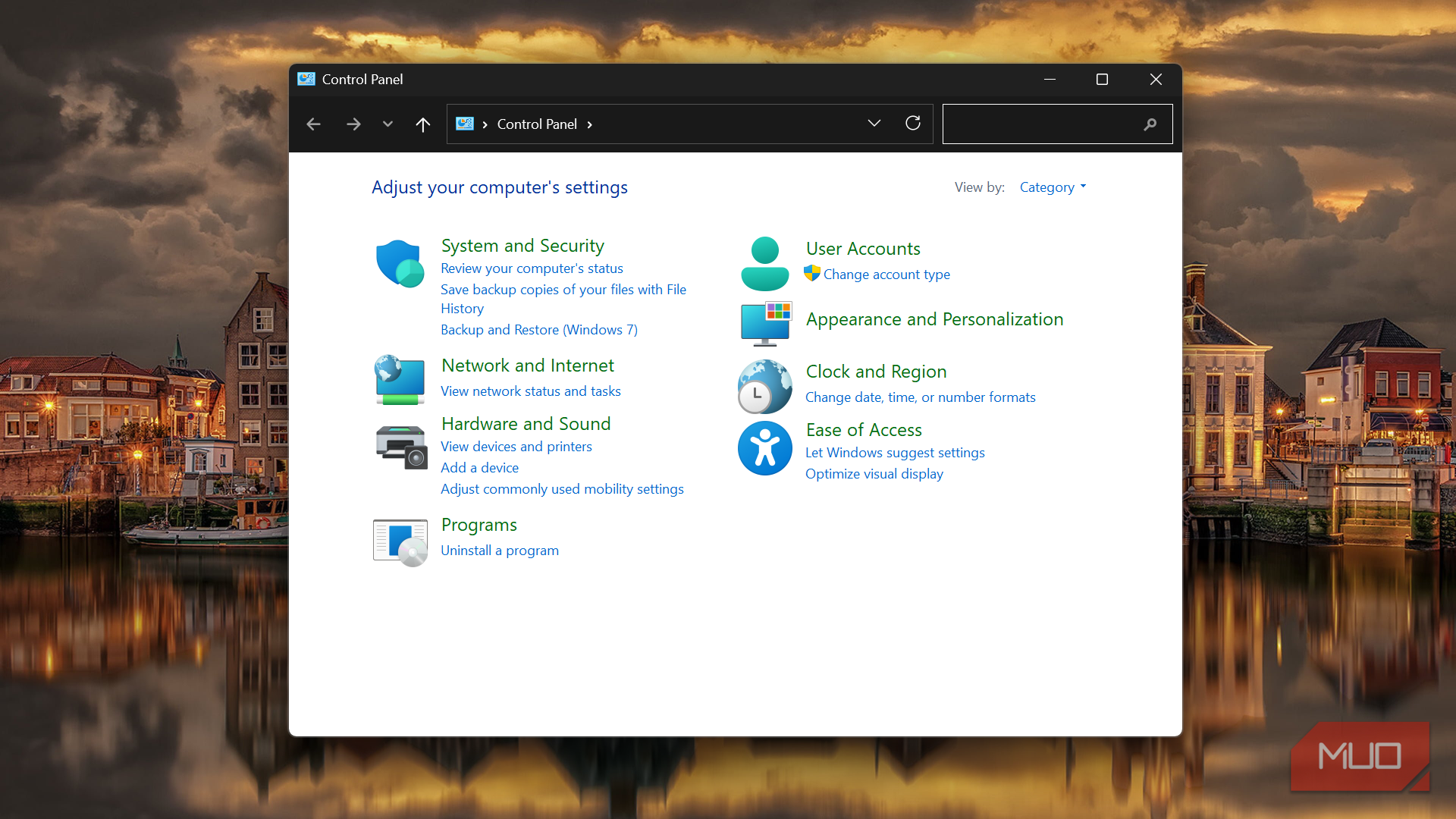Image resolution: width=1456 pixels, height=819 pixels.
Task: Click the System and Security shield icon
Action: click(x=400, y=264)
